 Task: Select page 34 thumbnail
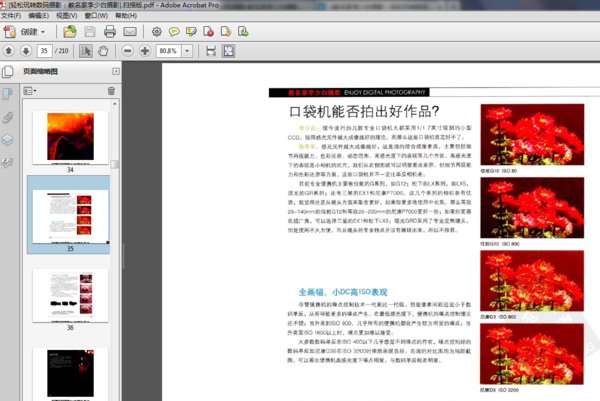click(70, 138)
